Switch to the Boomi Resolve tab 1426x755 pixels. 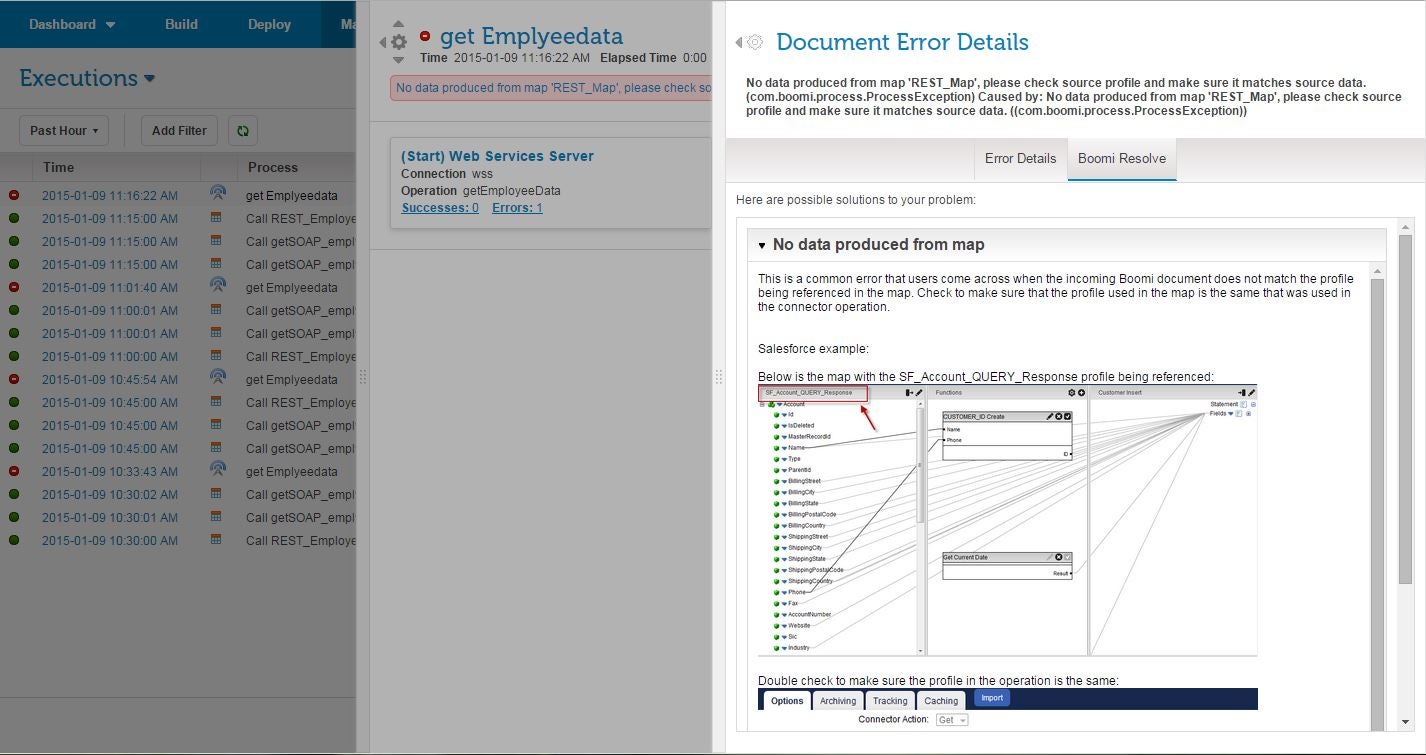1122,158
